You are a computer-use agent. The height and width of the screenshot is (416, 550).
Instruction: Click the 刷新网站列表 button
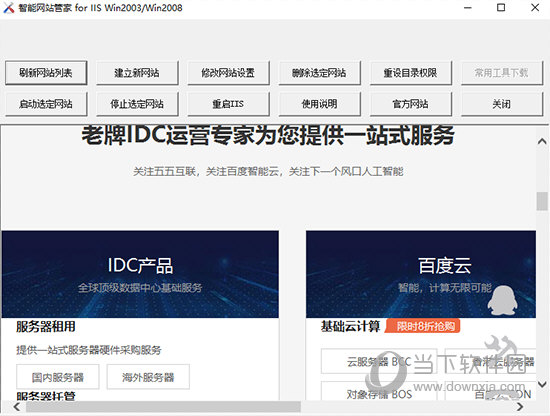[x=46, y=73]
